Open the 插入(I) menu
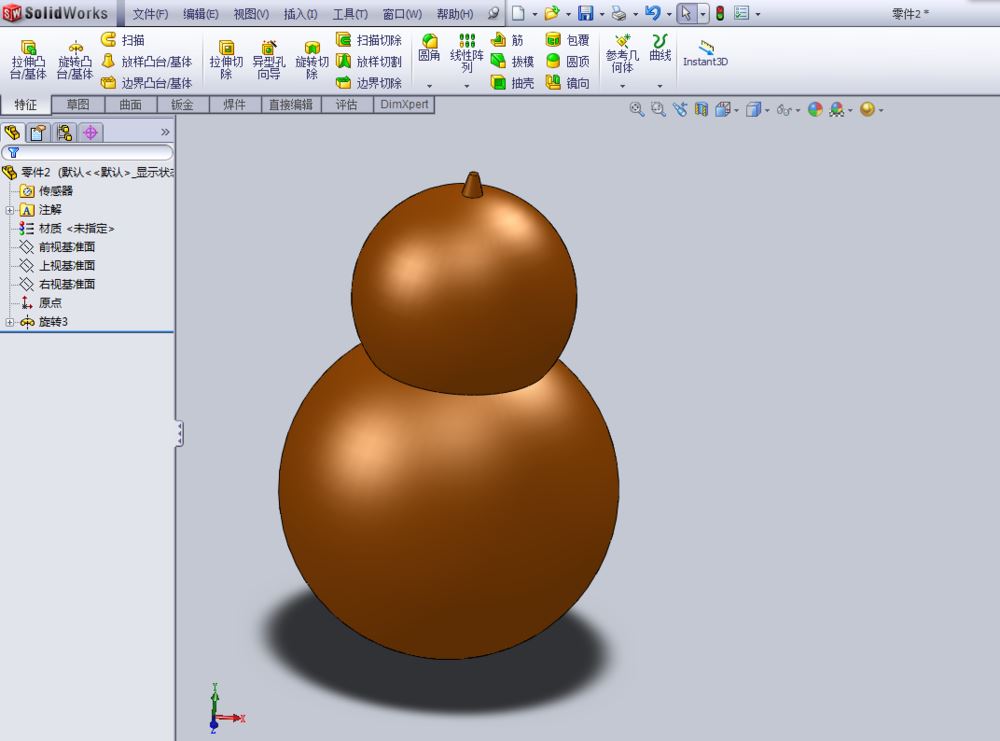The image size is (1000, 741). point(300,14)
